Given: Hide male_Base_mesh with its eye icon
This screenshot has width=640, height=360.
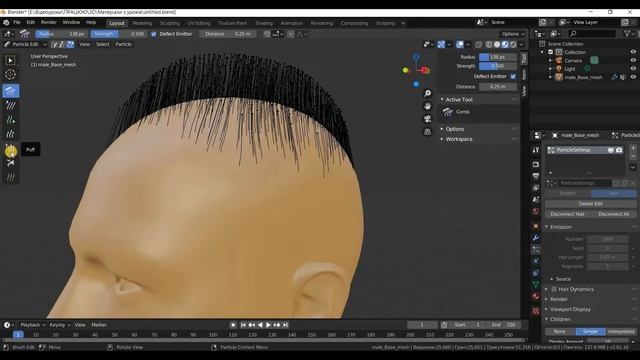Looking at the screenshot, I should 633,77.
